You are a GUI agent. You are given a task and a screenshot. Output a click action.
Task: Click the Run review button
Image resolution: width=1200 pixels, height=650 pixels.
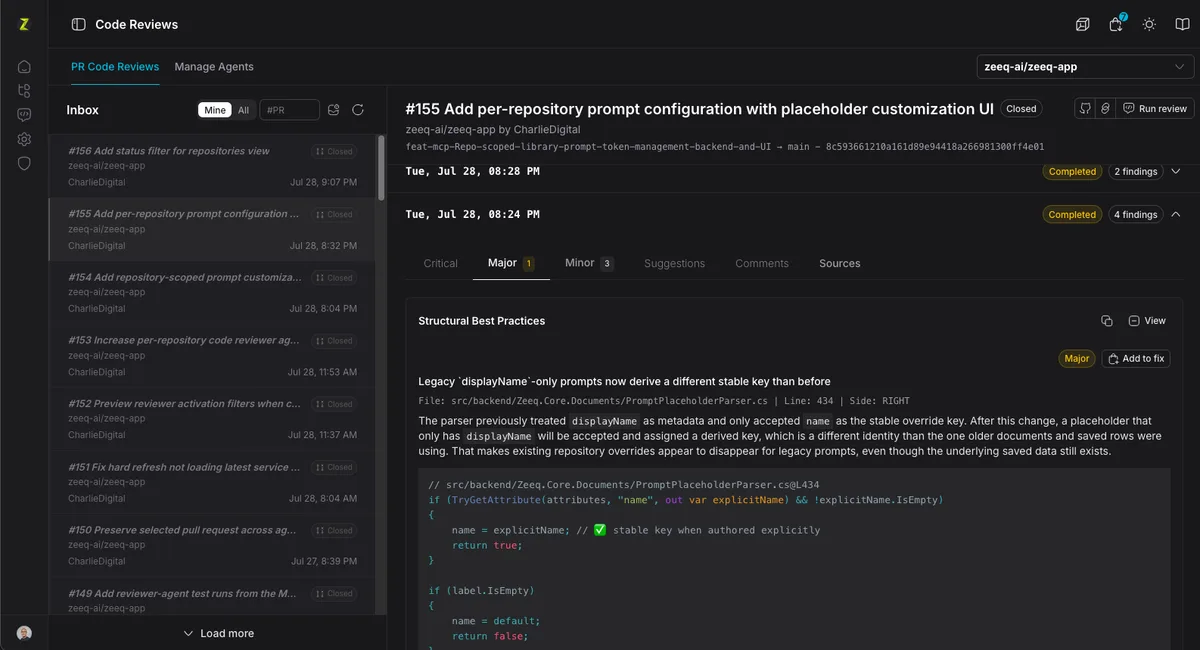click(1154, 108)
